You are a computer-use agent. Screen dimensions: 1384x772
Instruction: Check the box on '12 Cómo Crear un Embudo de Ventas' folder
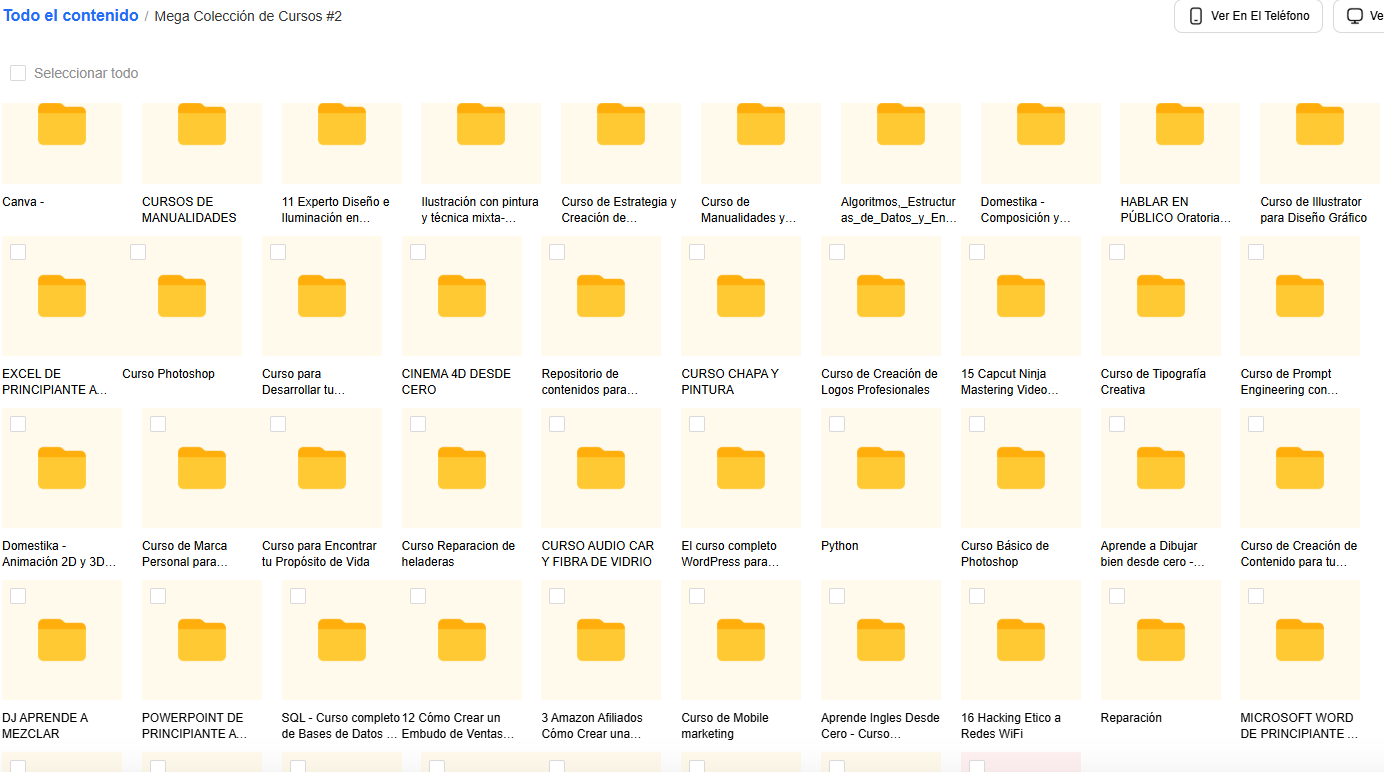point(418,596)
